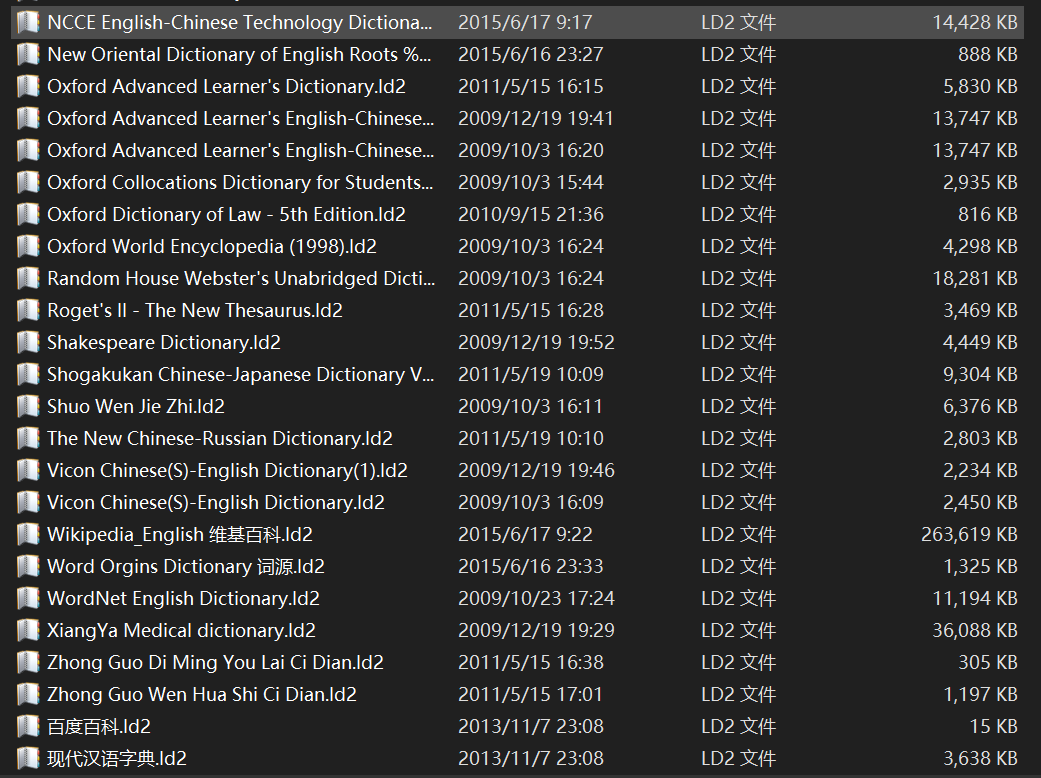
Task: Click the New Chinese-Russian Dictionary file icon
Action: click(28, 439)
